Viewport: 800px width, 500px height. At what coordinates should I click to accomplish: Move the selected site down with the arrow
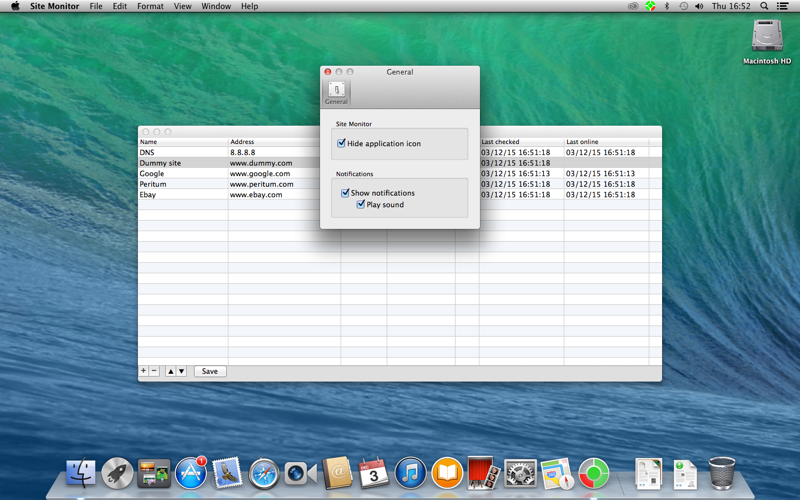182,371
